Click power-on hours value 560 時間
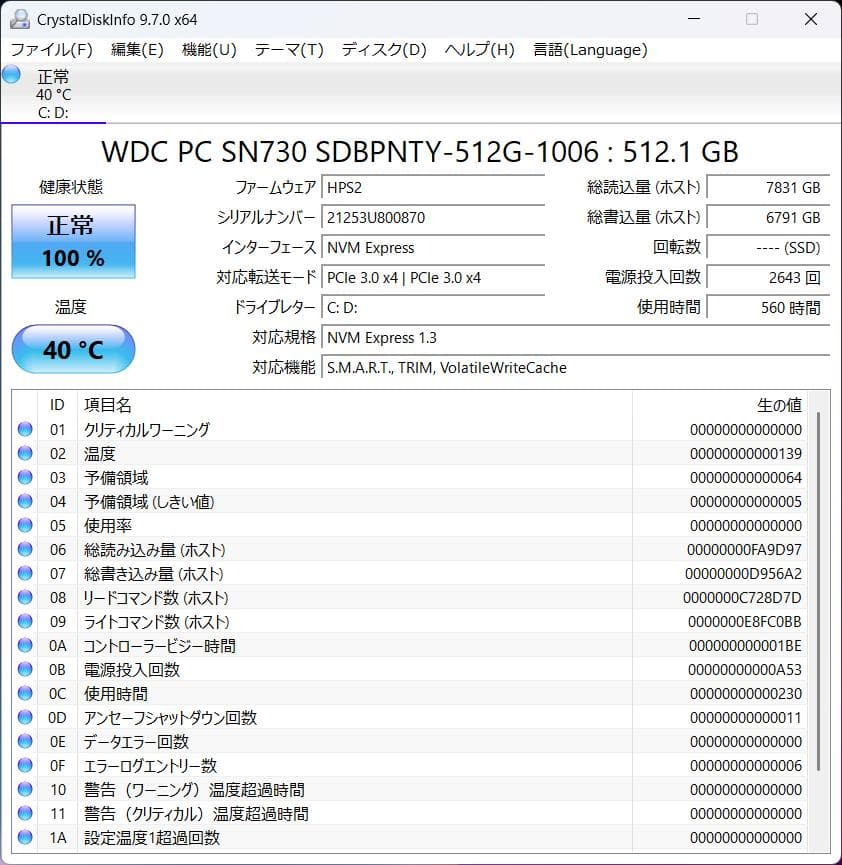The height and width of the screenshot is (865, 842). pos(768,307)
